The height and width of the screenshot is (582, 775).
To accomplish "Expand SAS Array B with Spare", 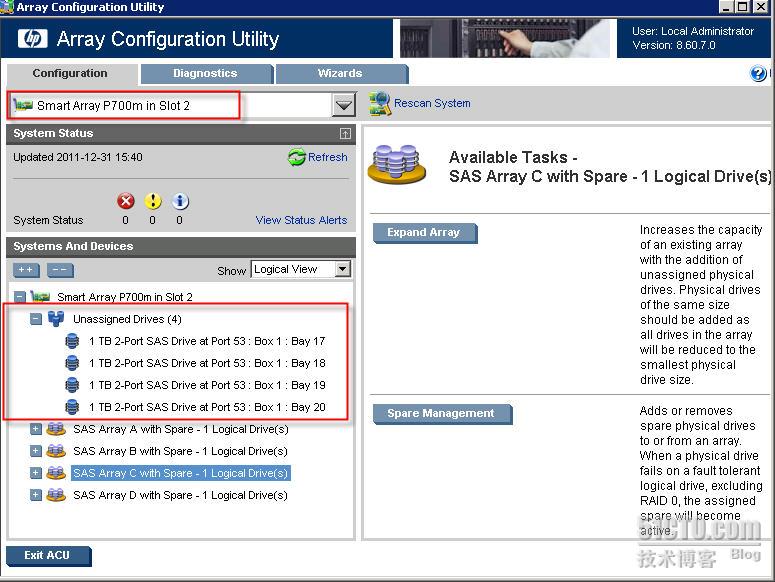I will coord(36,451).
